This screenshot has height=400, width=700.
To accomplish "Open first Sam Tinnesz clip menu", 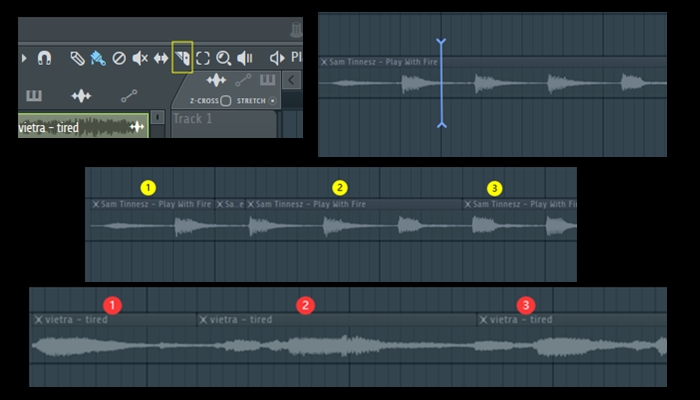I will coord(95,204).
